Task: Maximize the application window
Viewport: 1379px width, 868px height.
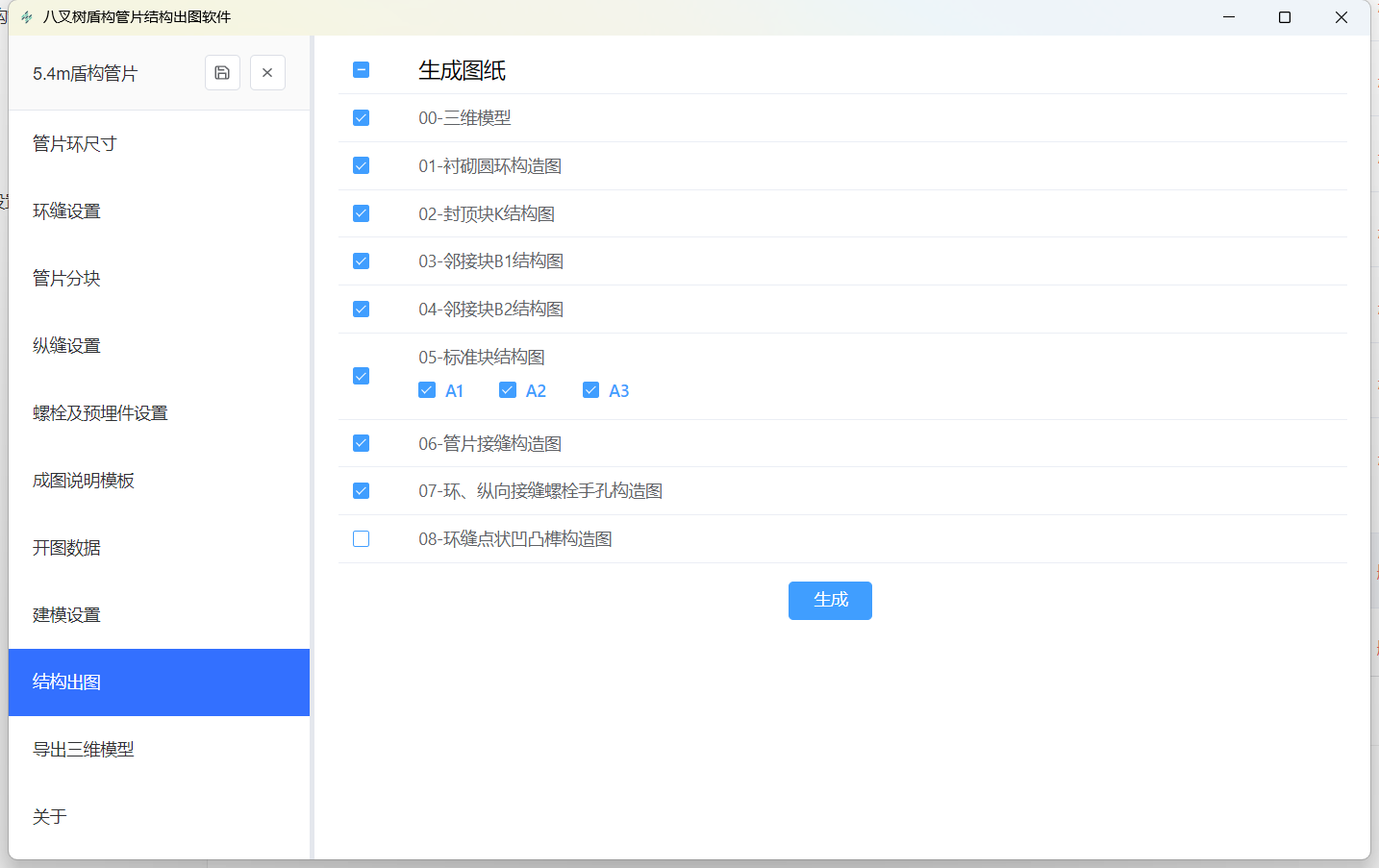Action: [1284, 17]
